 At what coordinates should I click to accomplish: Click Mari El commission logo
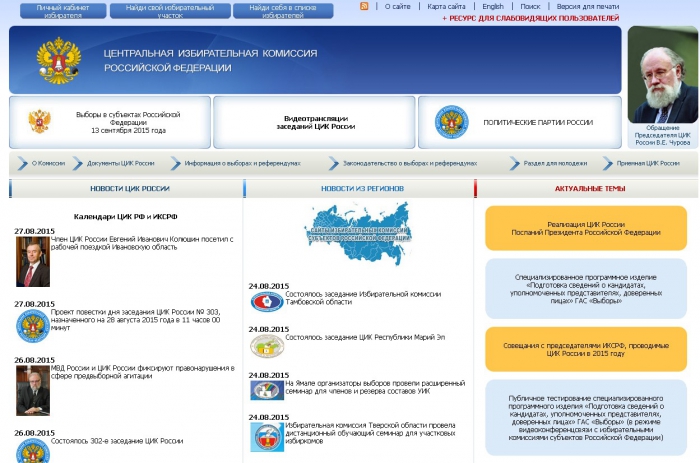[x=267, y=346]
